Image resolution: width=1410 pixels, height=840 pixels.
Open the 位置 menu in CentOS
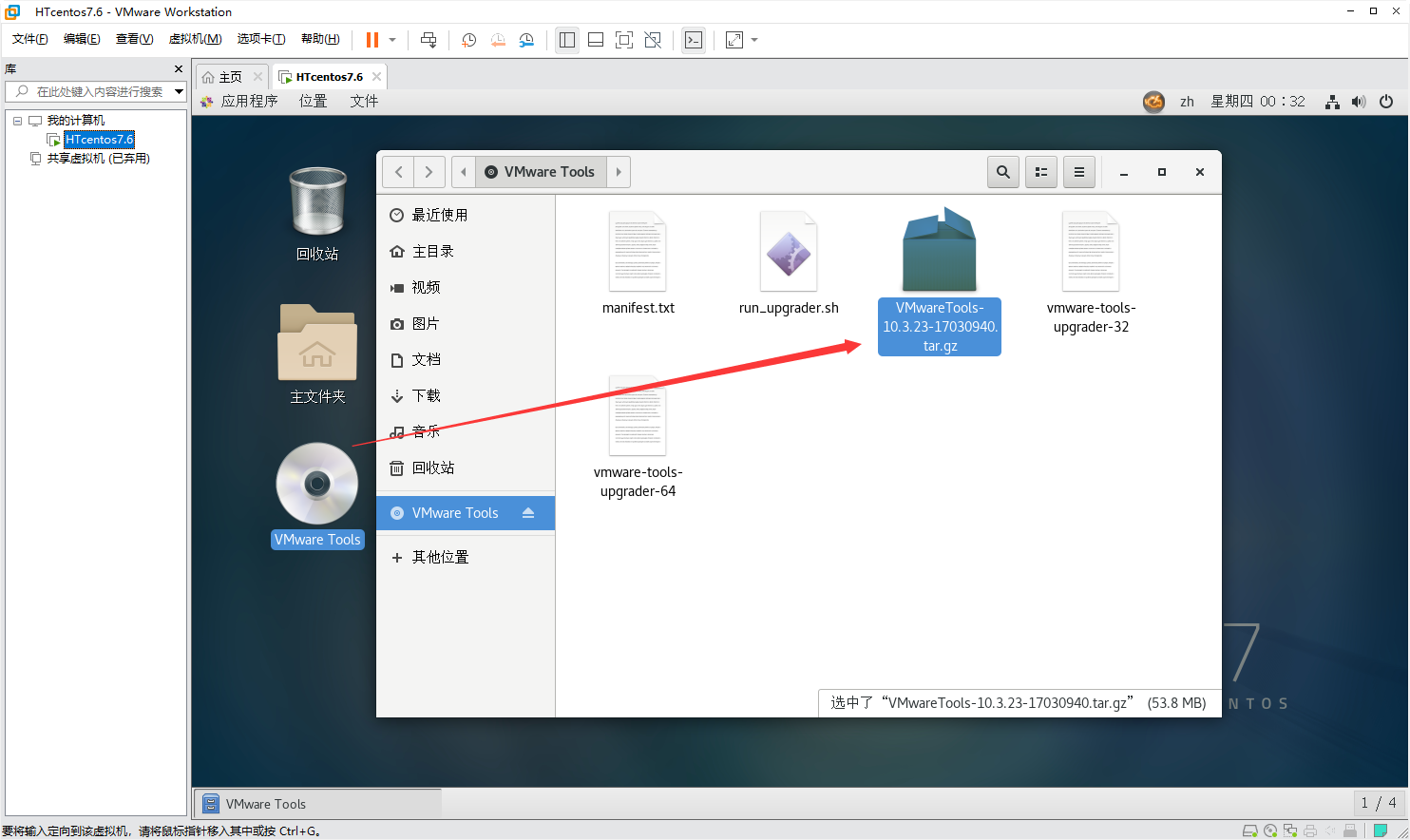313,102
